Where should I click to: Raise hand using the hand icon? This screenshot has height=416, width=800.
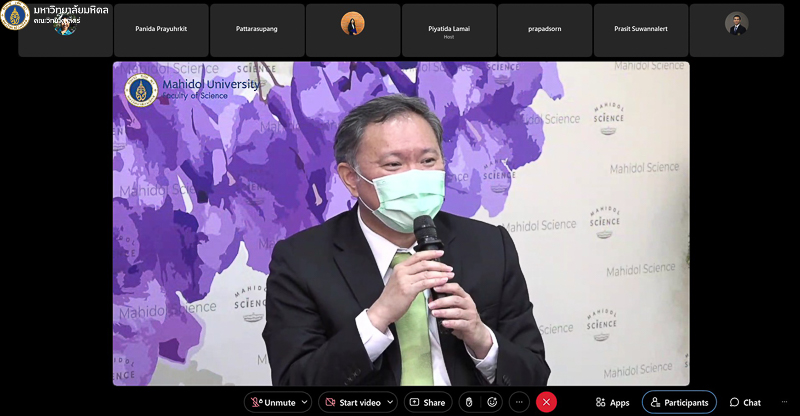point(467,402)
